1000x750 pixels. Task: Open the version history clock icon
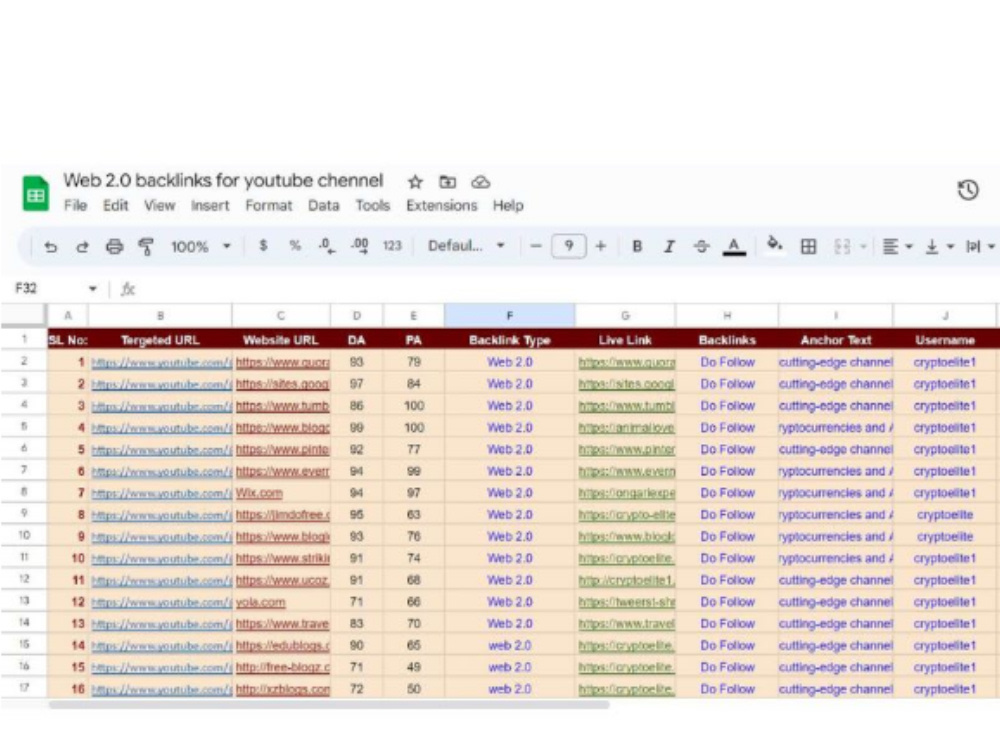967,190
